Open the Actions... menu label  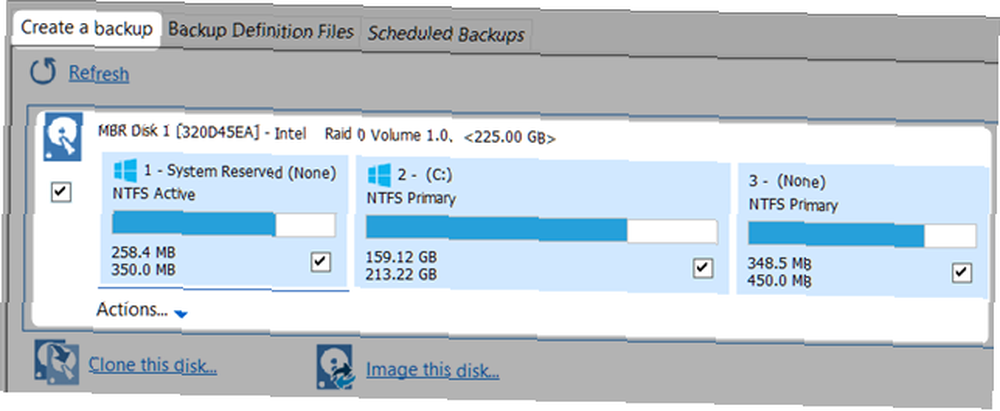[132, 310]
